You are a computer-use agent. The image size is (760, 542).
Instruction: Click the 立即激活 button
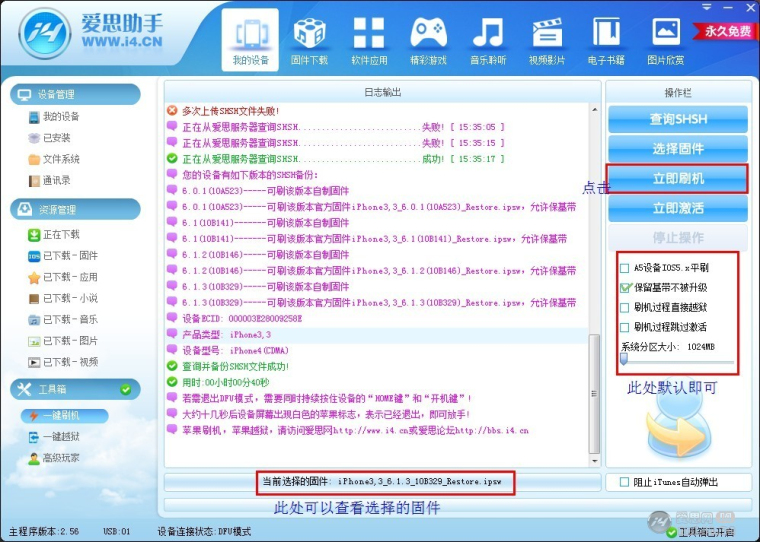pyautogui.click(x=678, y=208)
